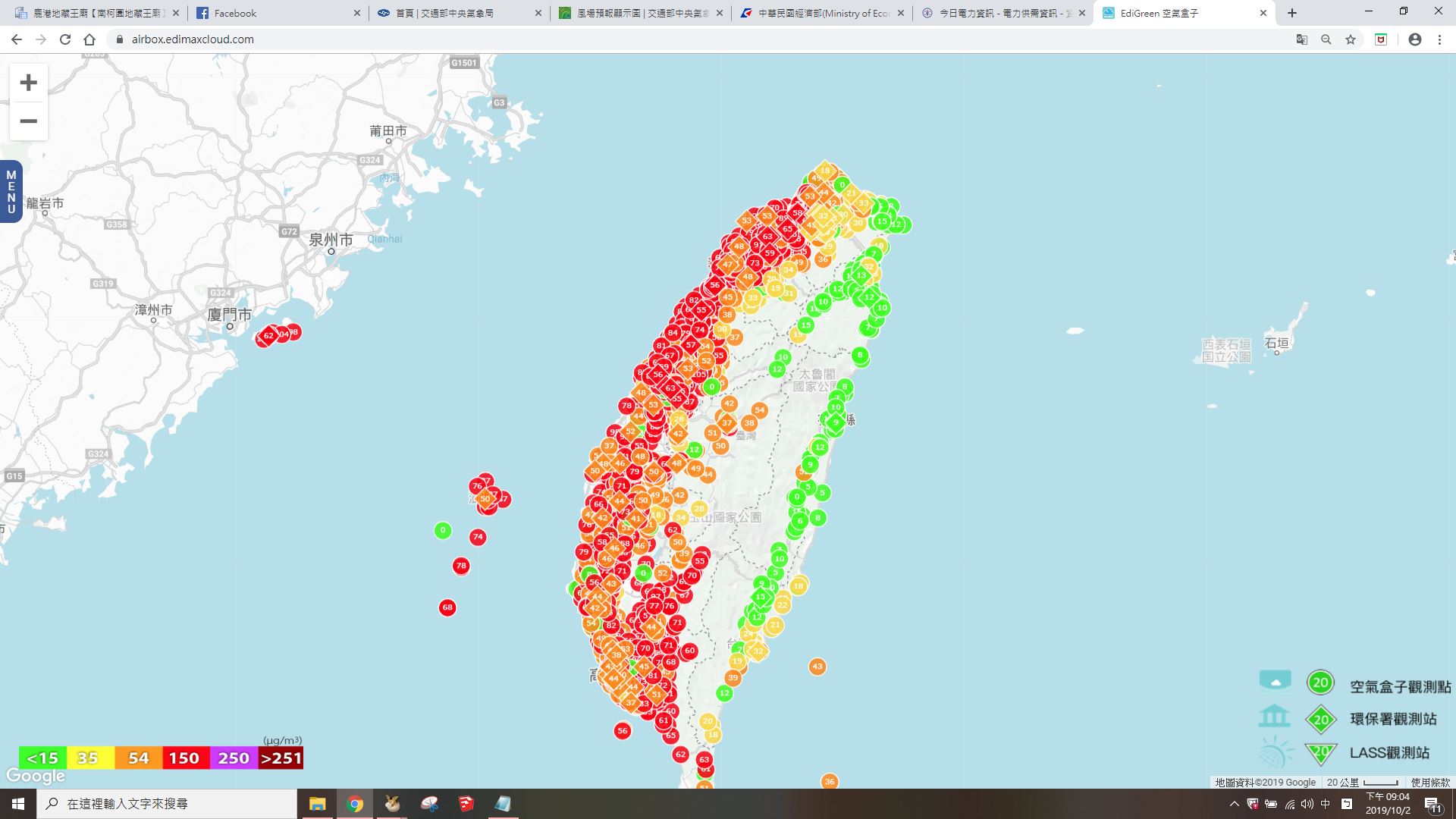Viewport: 1456px width, 819px height.
Task: Click the purple 250 legend swatch
Action: (234, 758)
